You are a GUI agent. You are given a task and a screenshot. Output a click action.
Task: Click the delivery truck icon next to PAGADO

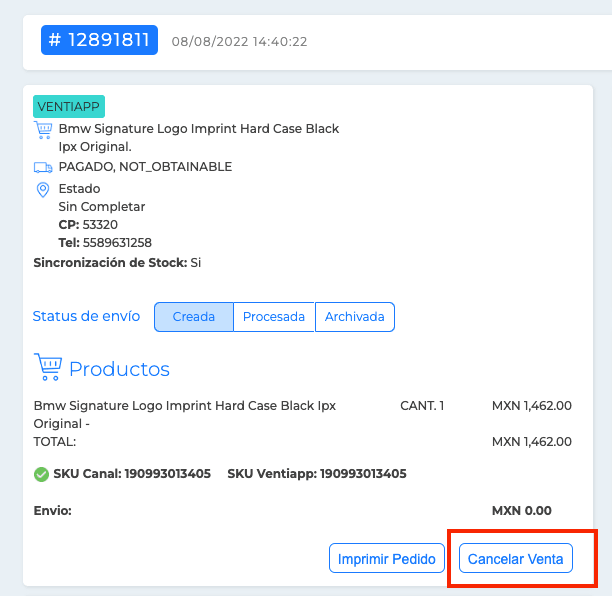tap(43, 167)
